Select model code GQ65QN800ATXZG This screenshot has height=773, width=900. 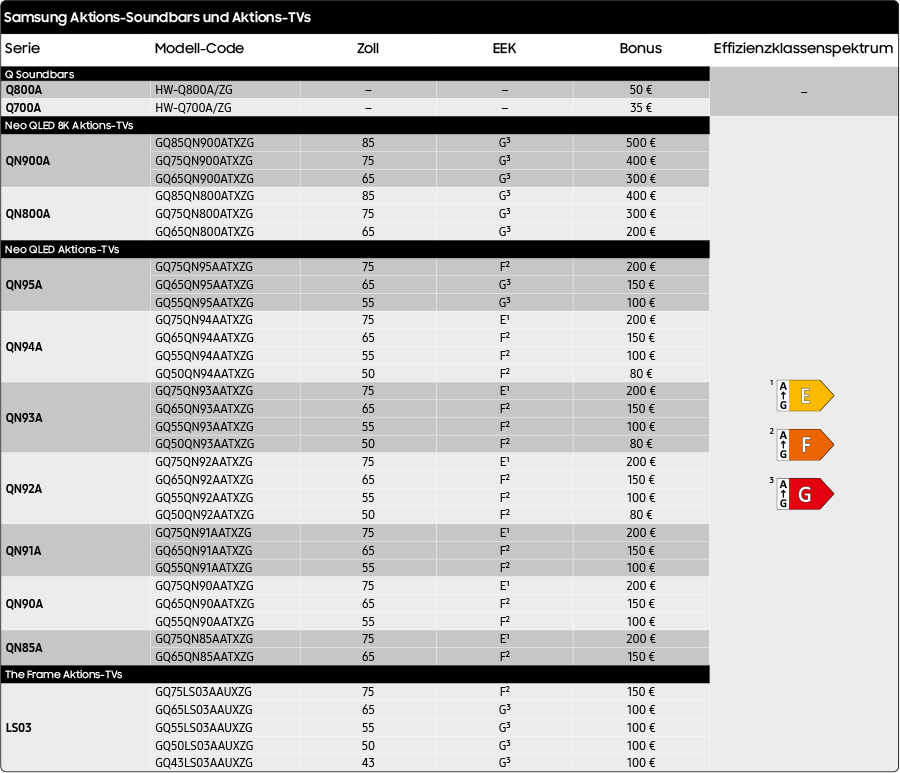point(204,231)
